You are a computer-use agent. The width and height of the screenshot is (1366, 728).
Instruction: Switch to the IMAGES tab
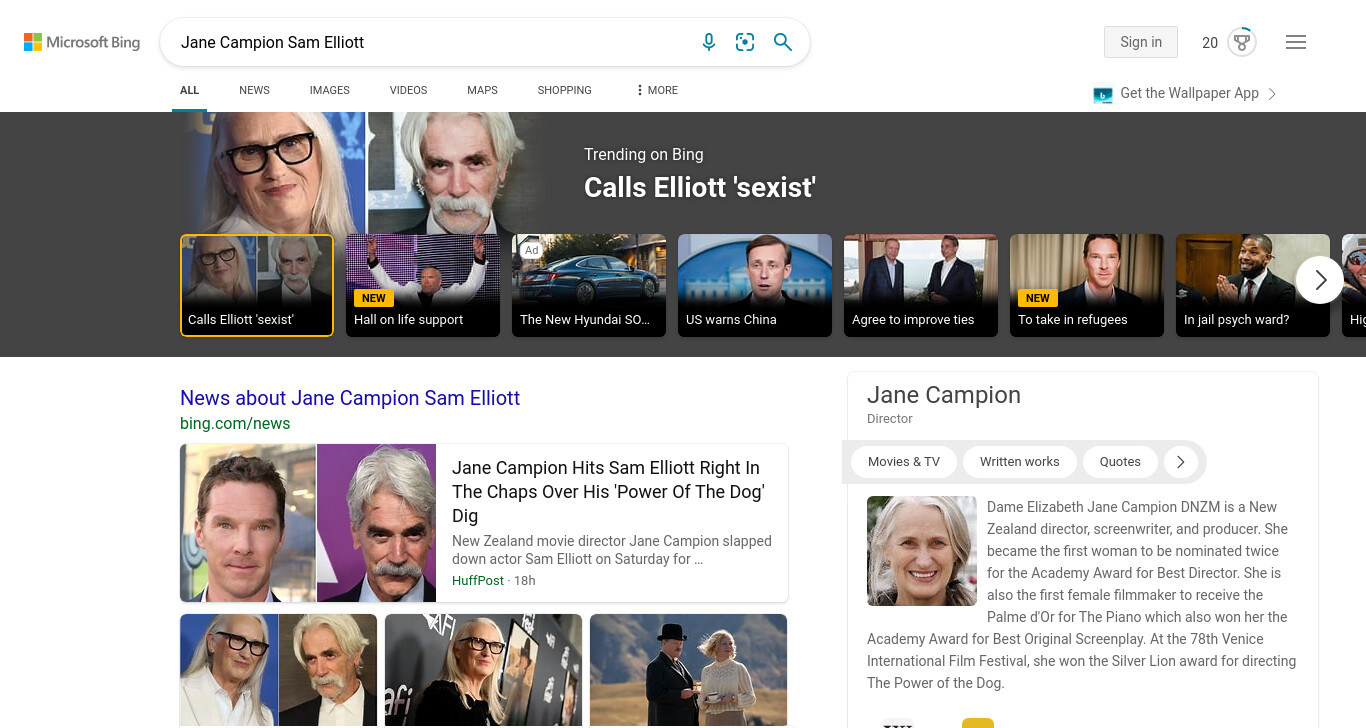[329, 90]
